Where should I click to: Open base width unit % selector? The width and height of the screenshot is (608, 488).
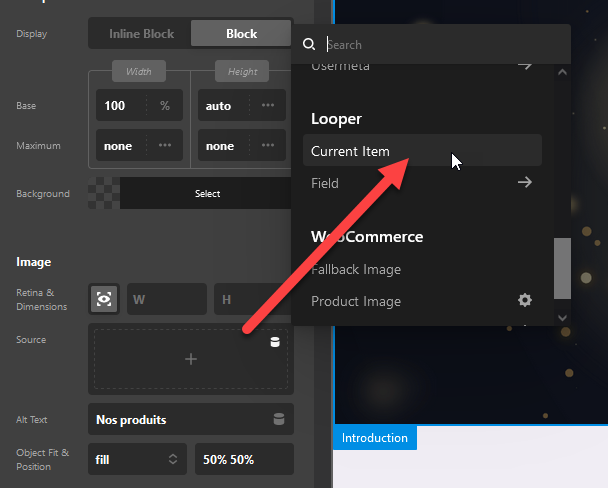[x=165, y=105]
